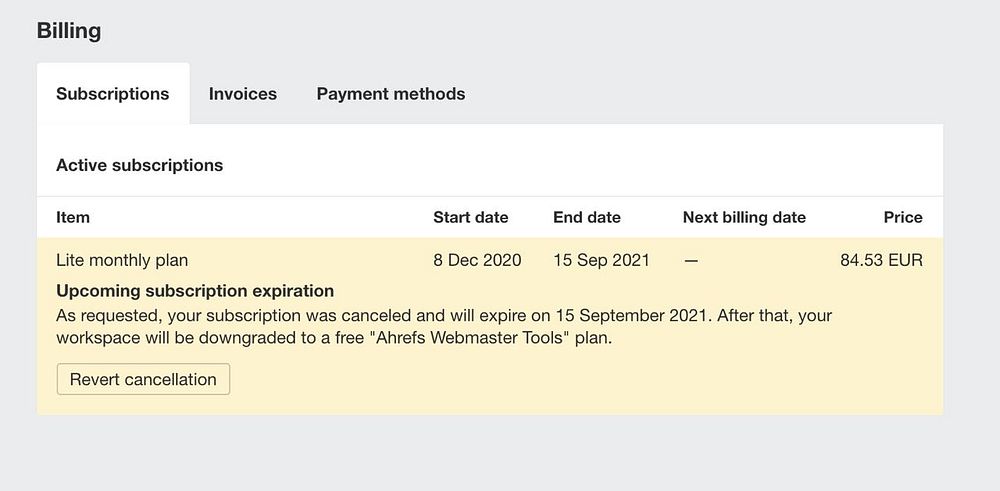Click the Upcoming subscription expiration heading
This screenshot has width=1000, height=491.
(x=195, y=291)
